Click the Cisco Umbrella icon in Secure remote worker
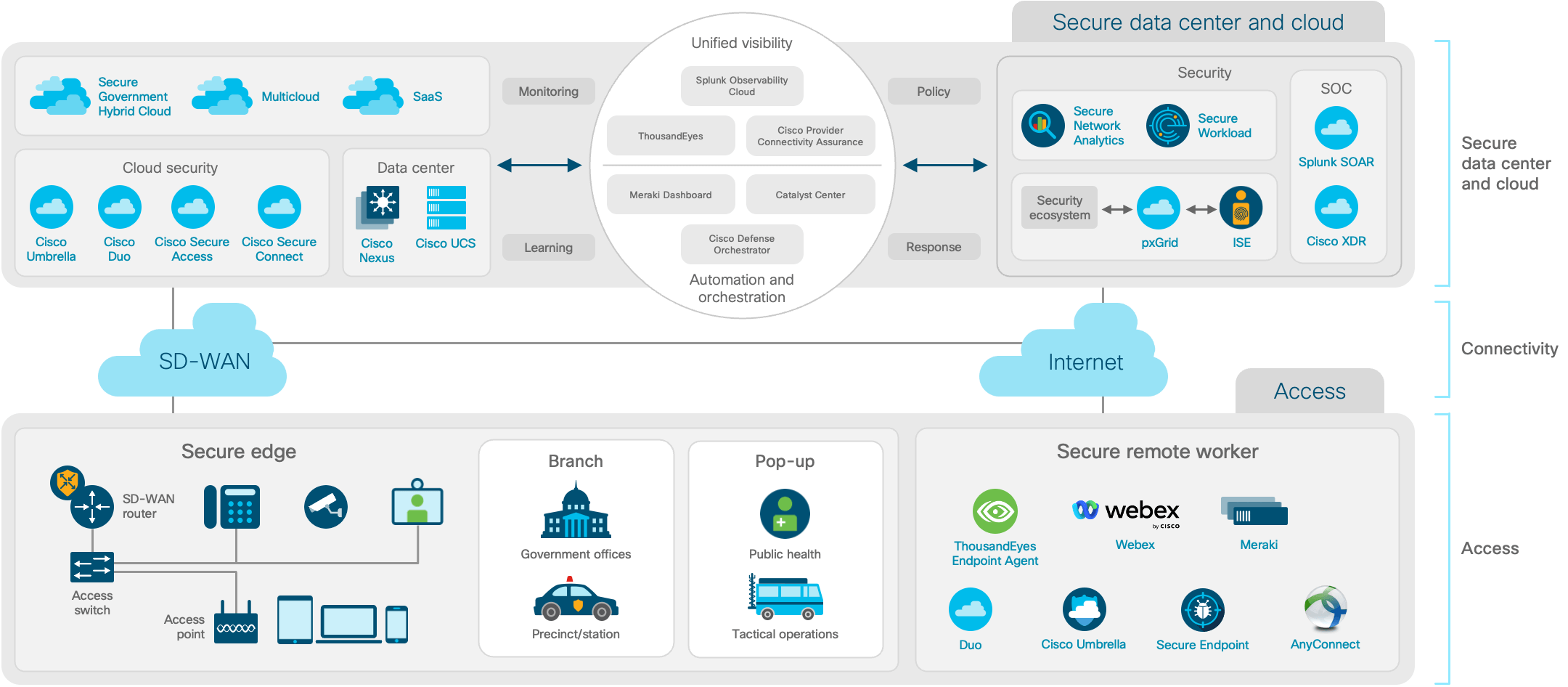1568x687 pixels. [x=1085, y=609]
